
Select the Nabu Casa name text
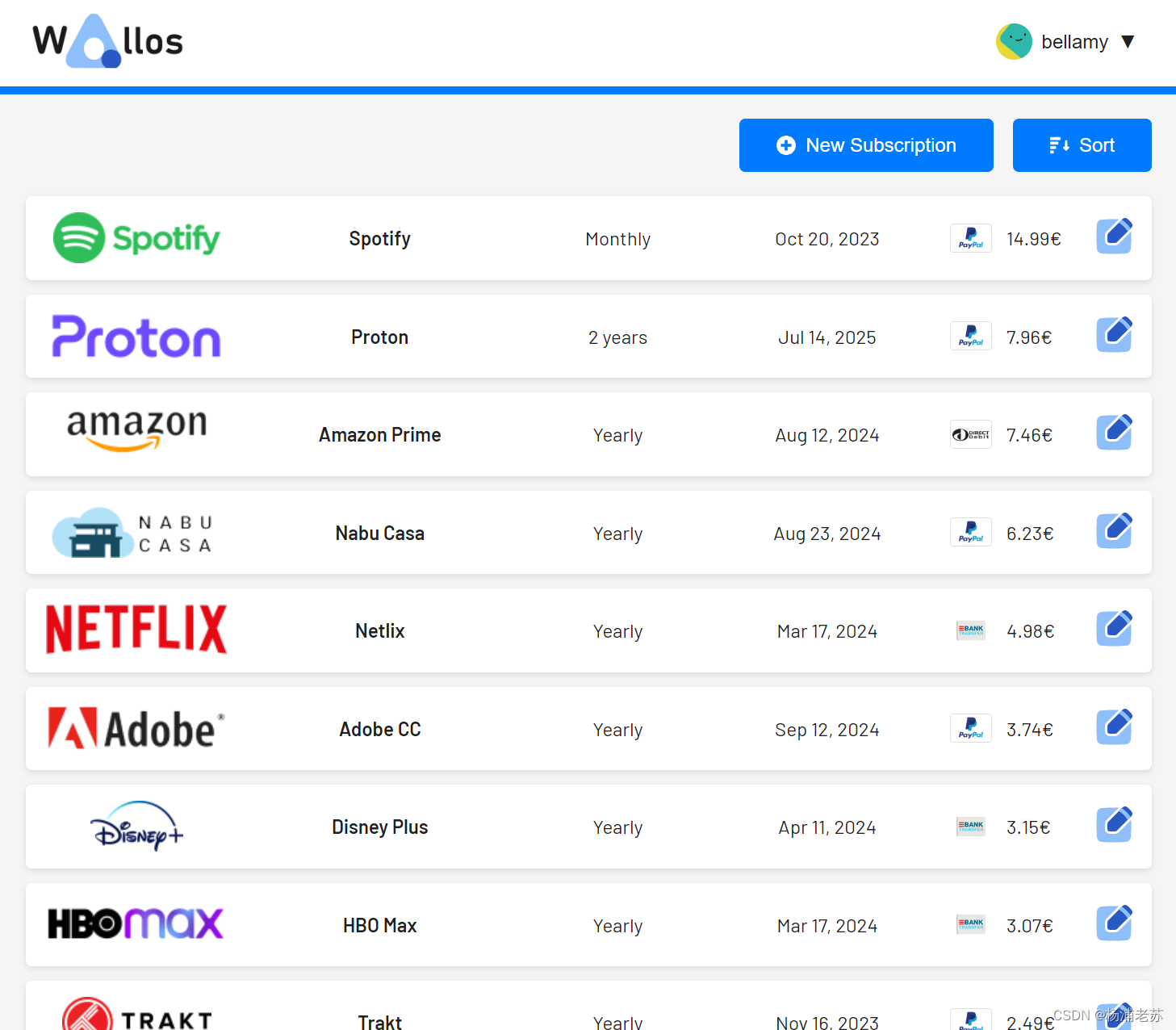(380, 534)
